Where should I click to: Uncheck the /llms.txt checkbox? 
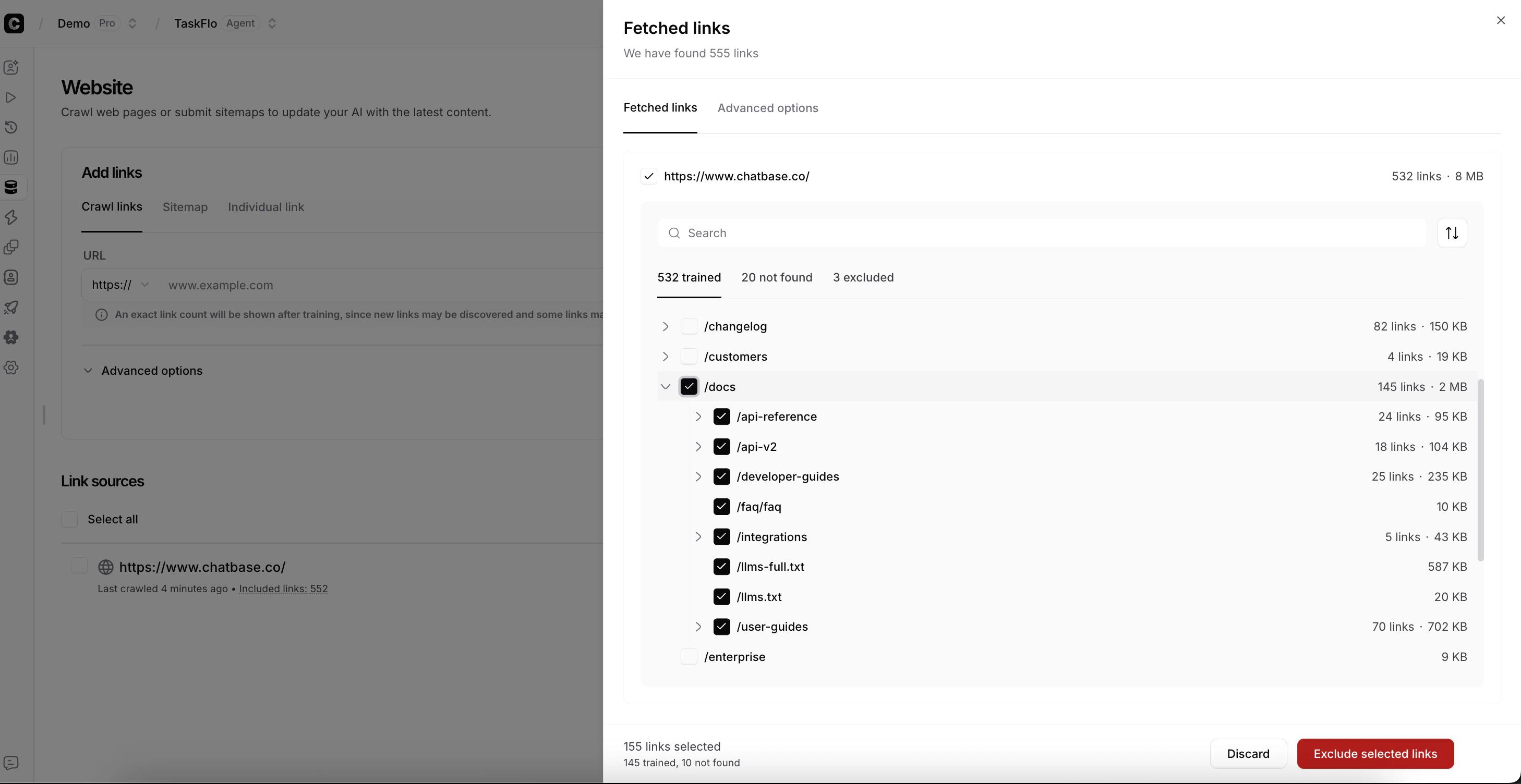pos(721,597)
